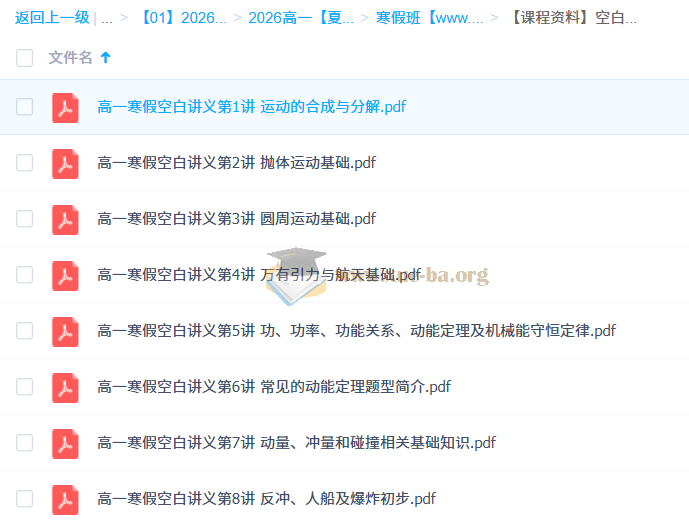Check the box for 第1讲 运动的合成与分解.pdf

[x=25, y=107]
